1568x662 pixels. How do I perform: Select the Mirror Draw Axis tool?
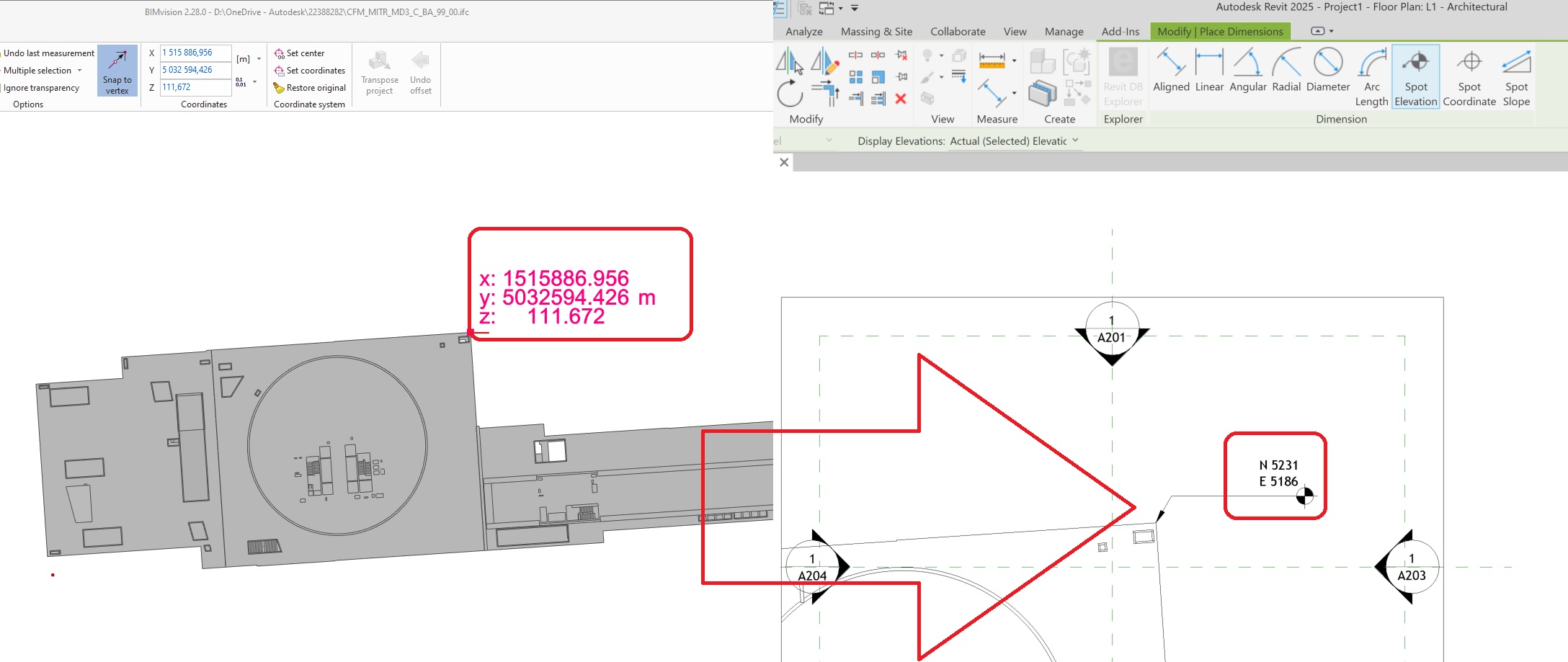[x=825, y=61]
